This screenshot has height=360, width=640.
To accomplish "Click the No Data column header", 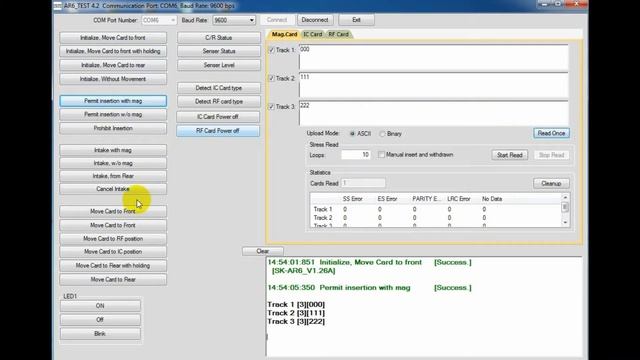I will [x=492, y=199].
